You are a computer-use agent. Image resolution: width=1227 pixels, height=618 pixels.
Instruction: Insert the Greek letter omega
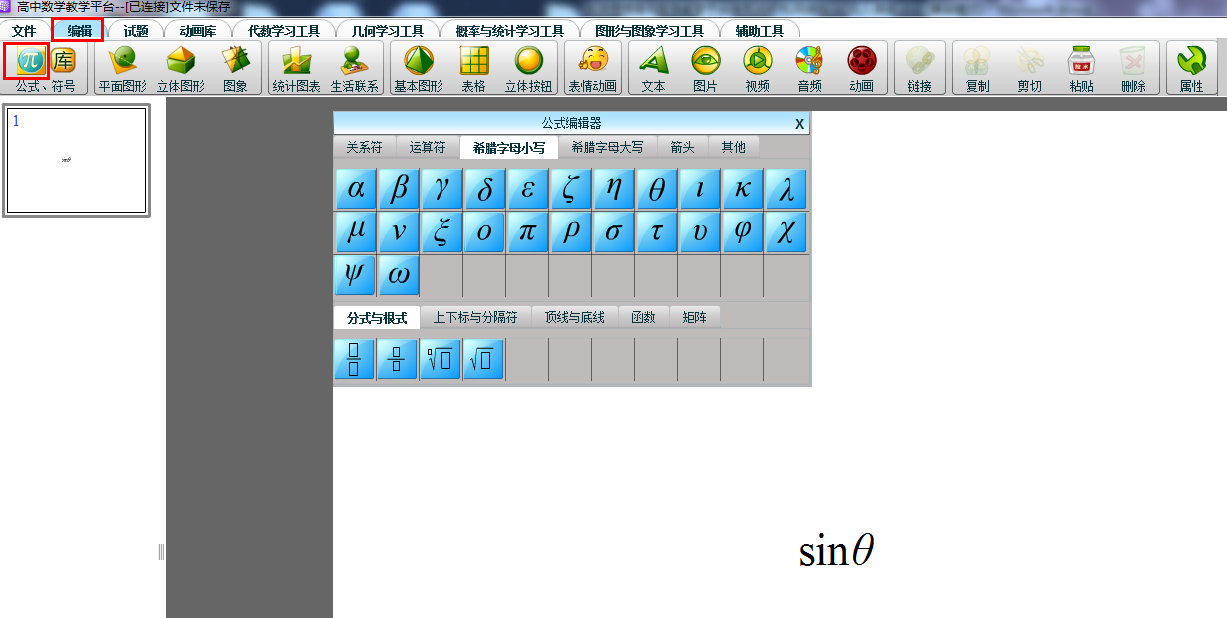pos(398,276)
